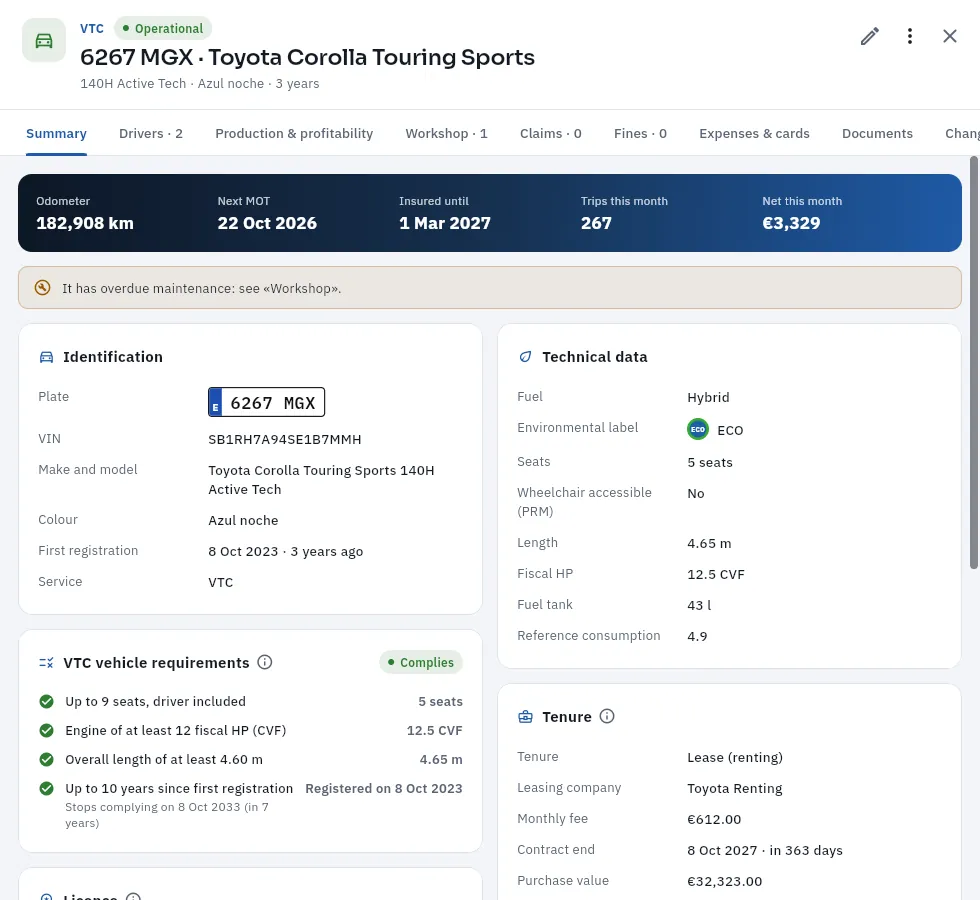Image resolution: width=980 pixels, height=900 pixels.
Task: Click the Identification section car icon
Action: (x=46, y=357)
